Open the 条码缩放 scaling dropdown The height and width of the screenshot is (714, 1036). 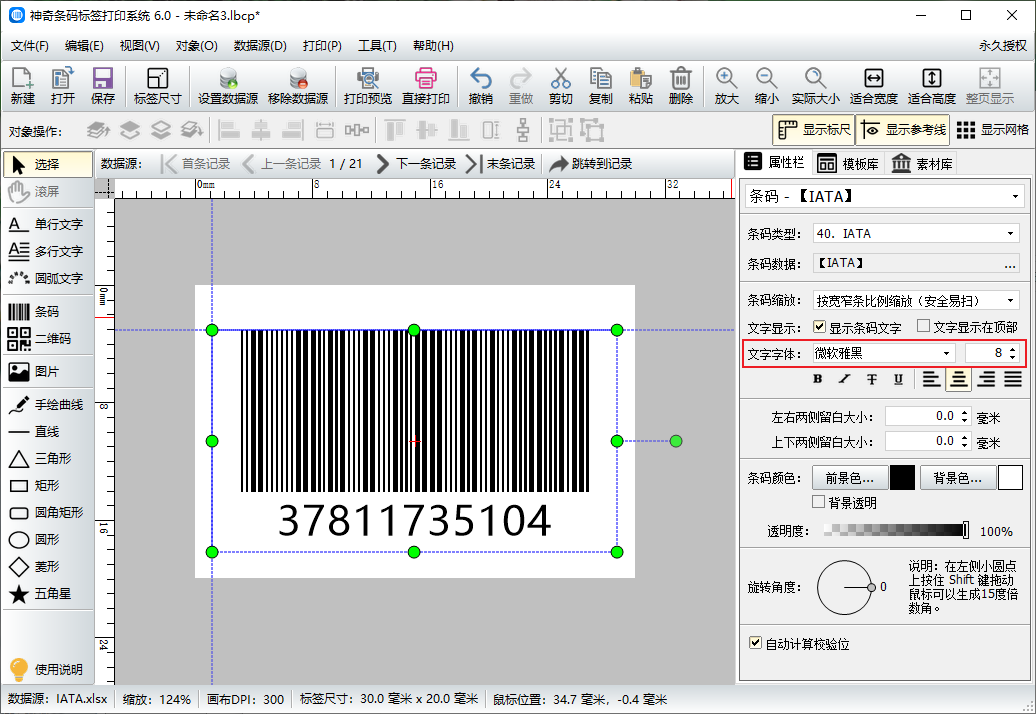point(915,300)
